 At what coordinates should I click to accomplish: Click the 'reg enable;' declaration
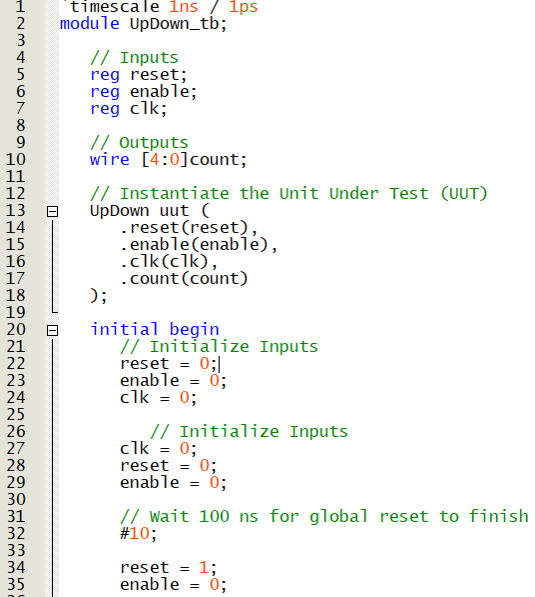pyautogui.click(x=144, y=92)
